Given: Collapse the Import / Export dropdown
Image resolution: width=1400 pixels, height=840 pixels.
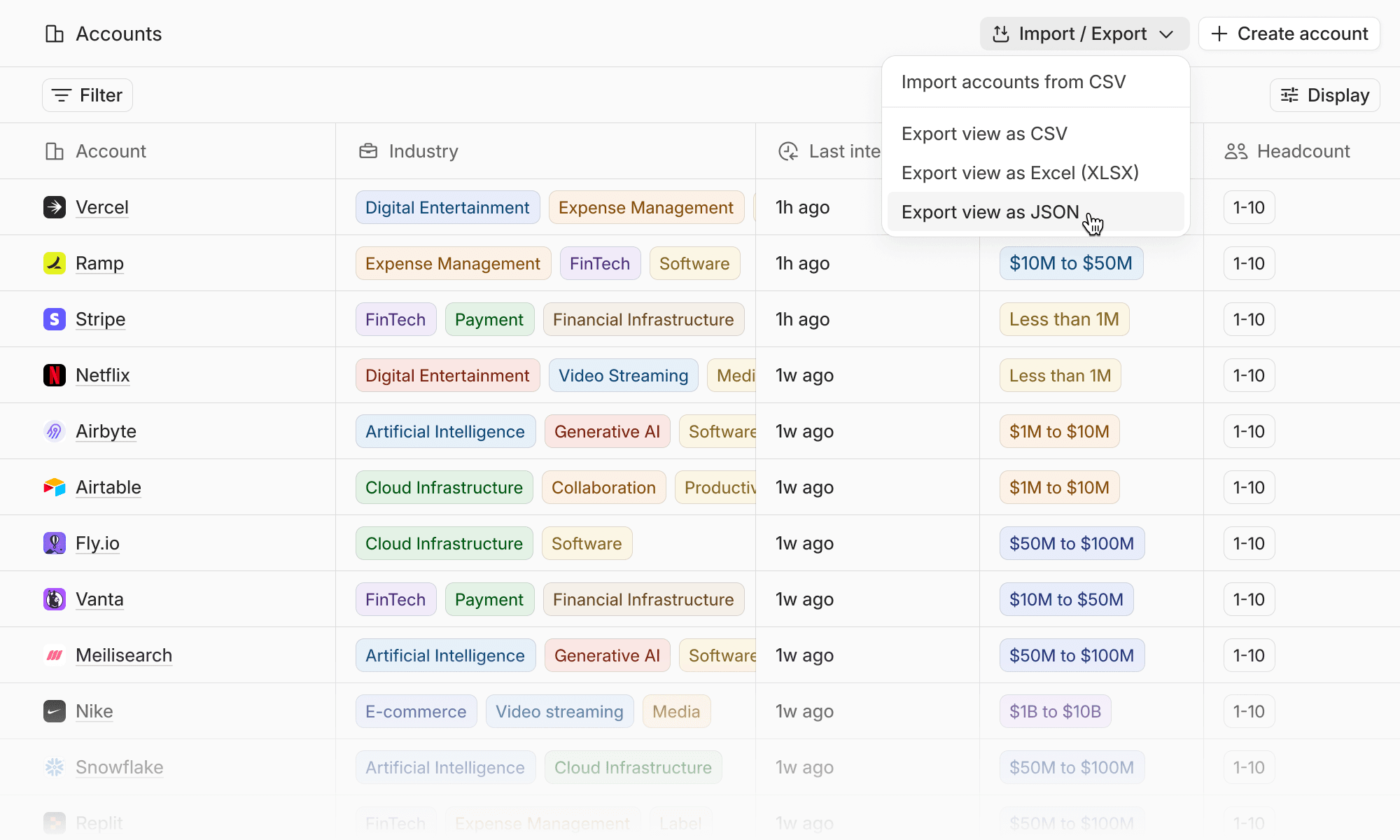Looking at the screenshot, I should click(1084, 34).
